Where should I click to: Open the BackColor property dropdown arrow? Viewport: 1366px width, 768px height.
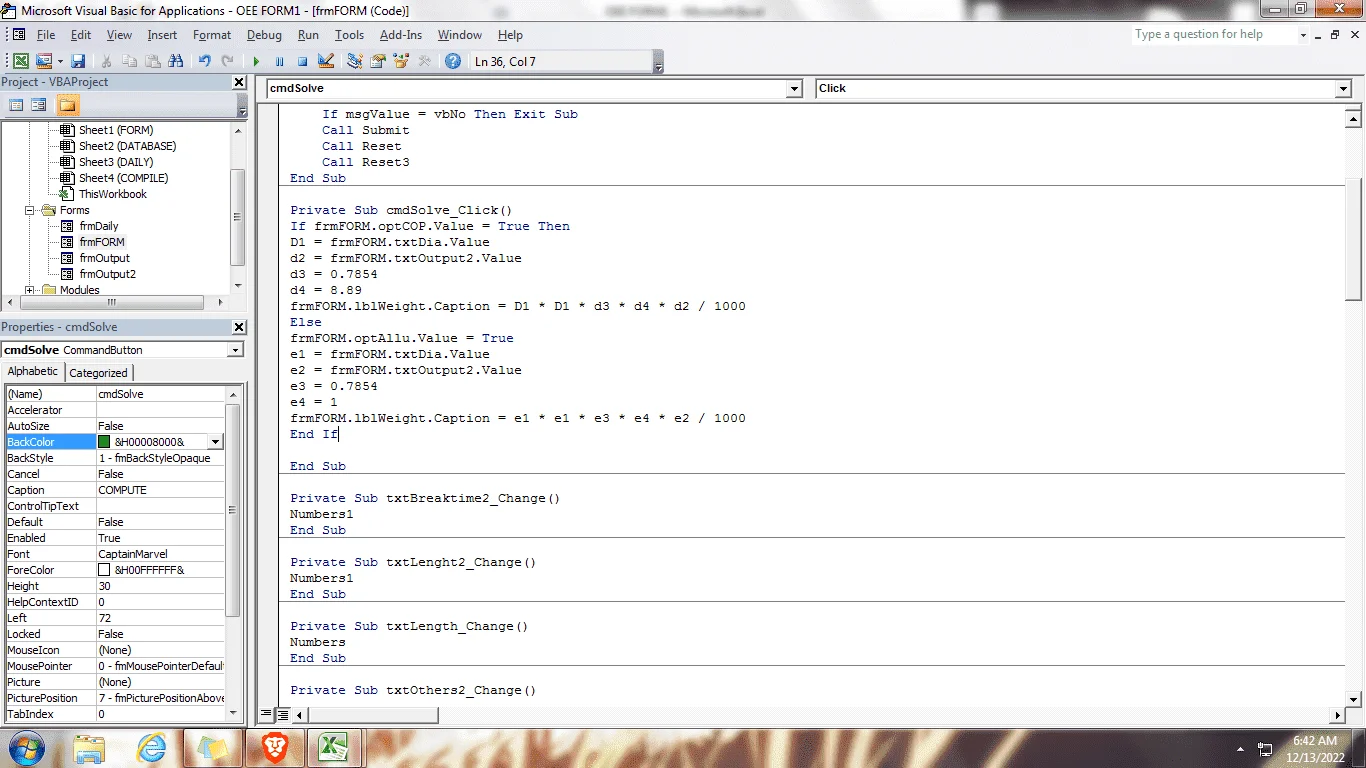tap(215, 442)
